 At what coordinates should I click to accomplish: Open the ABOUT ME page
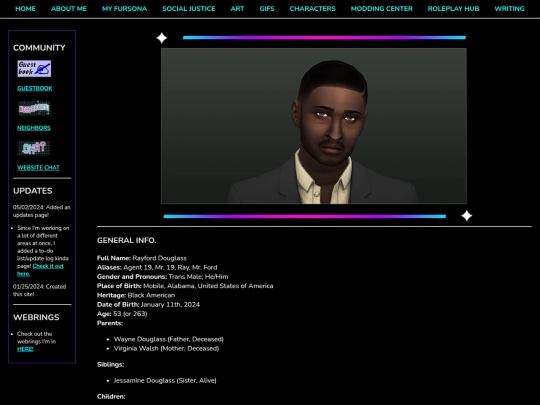[x=69, y=9]
